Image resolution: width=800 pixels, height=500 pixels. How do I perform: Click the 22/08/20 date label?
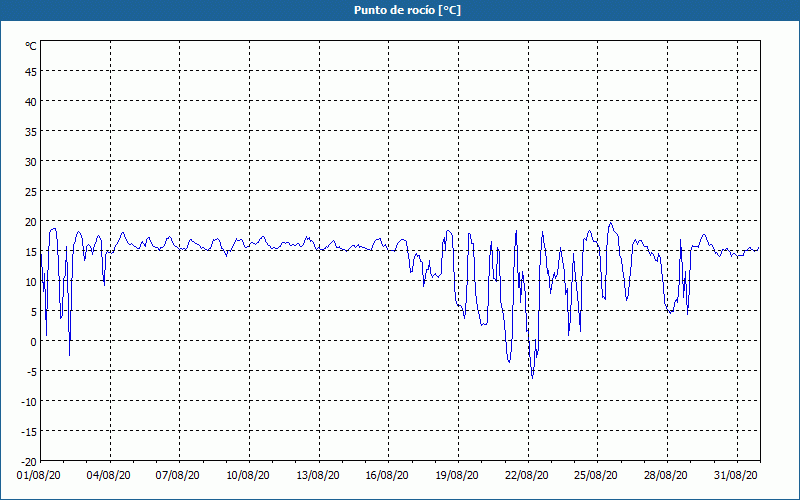tap(527, 475)
